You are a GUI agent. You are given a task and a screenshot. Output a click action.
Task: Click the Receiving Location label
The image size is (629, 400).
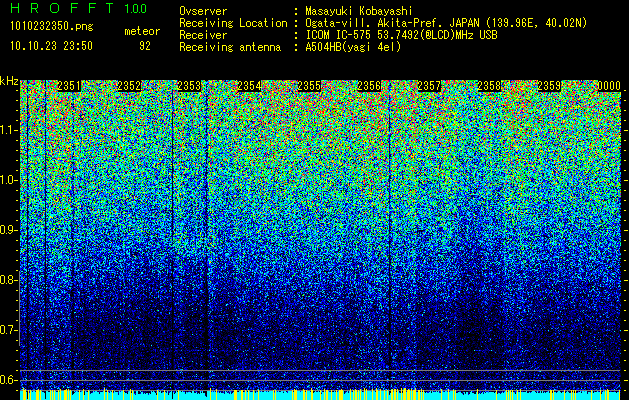click(233, 23)
